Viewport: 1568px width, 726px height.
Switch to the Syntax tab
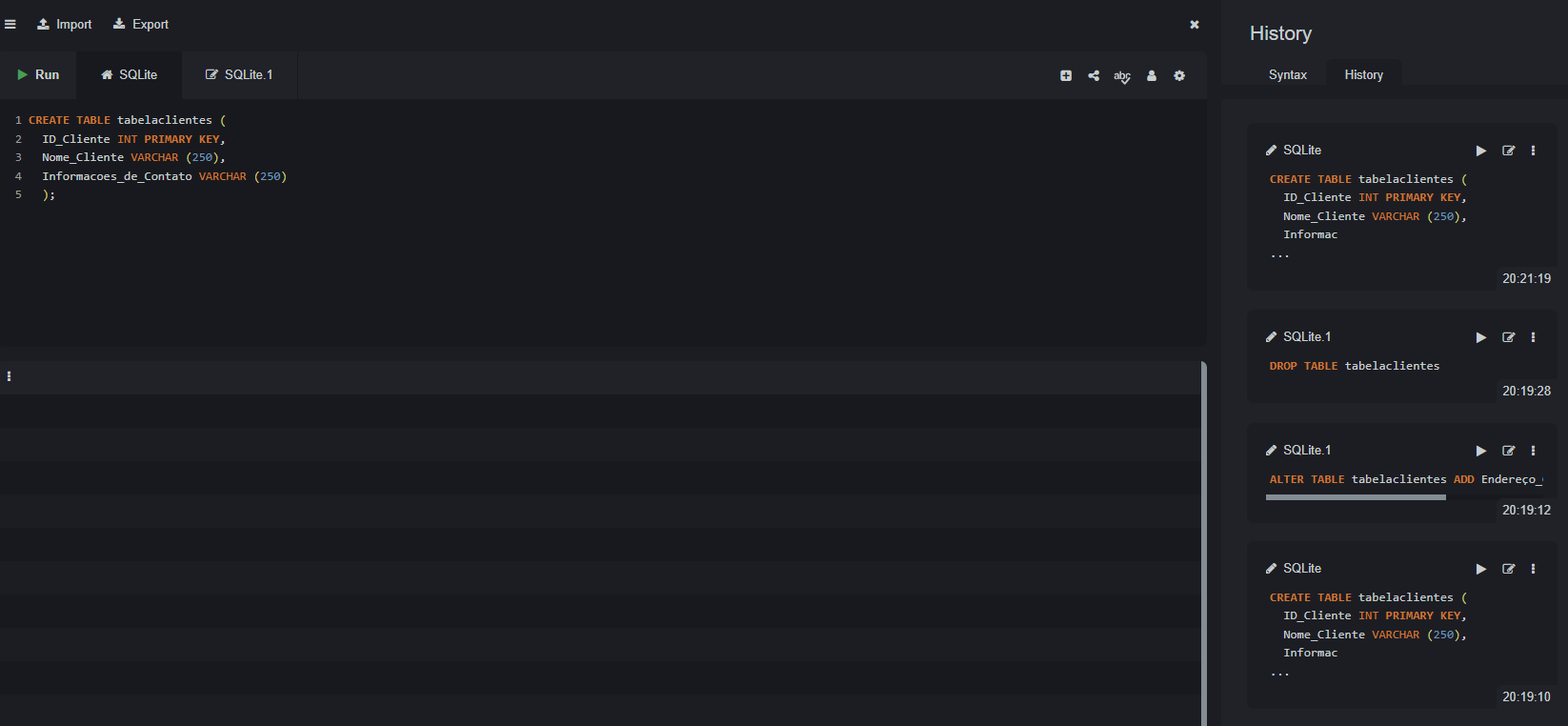(1287, 75)
